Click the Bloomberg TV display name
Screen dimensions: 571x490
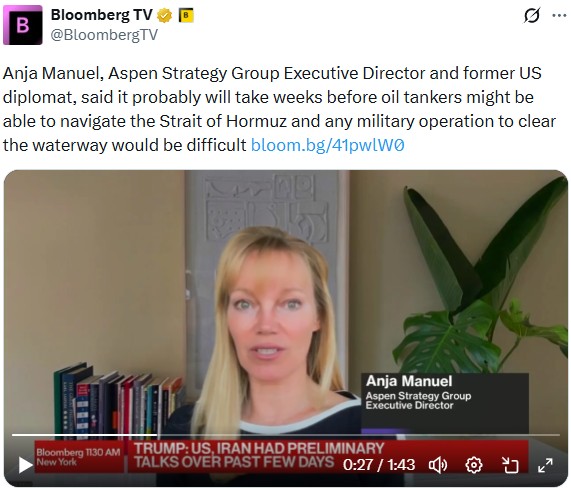pyautogui.click(x=102, y=15)
